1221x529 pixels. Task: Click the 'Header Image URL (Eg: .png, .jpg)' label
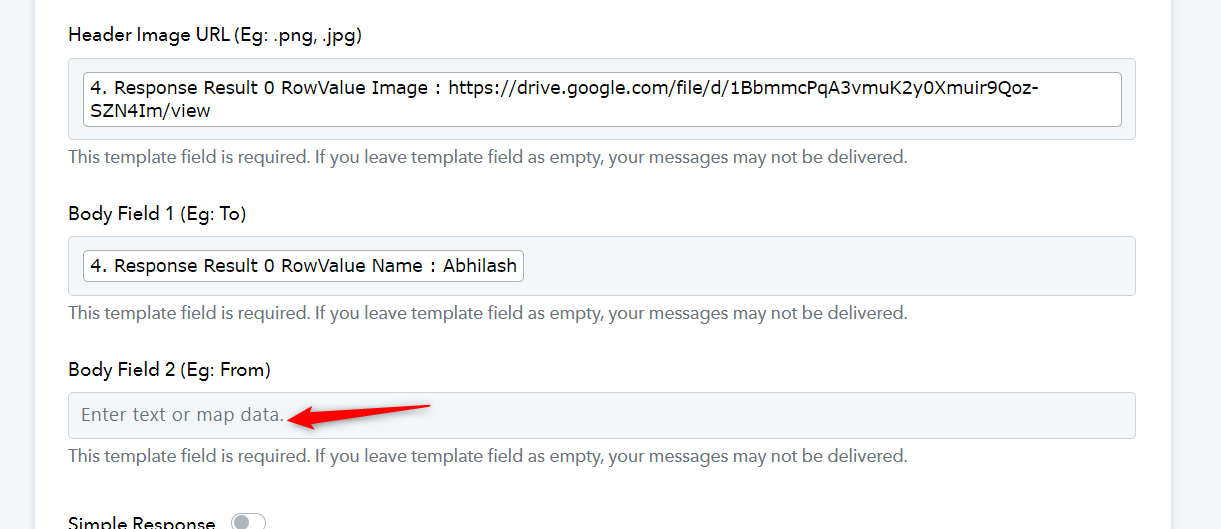[215, 35]
